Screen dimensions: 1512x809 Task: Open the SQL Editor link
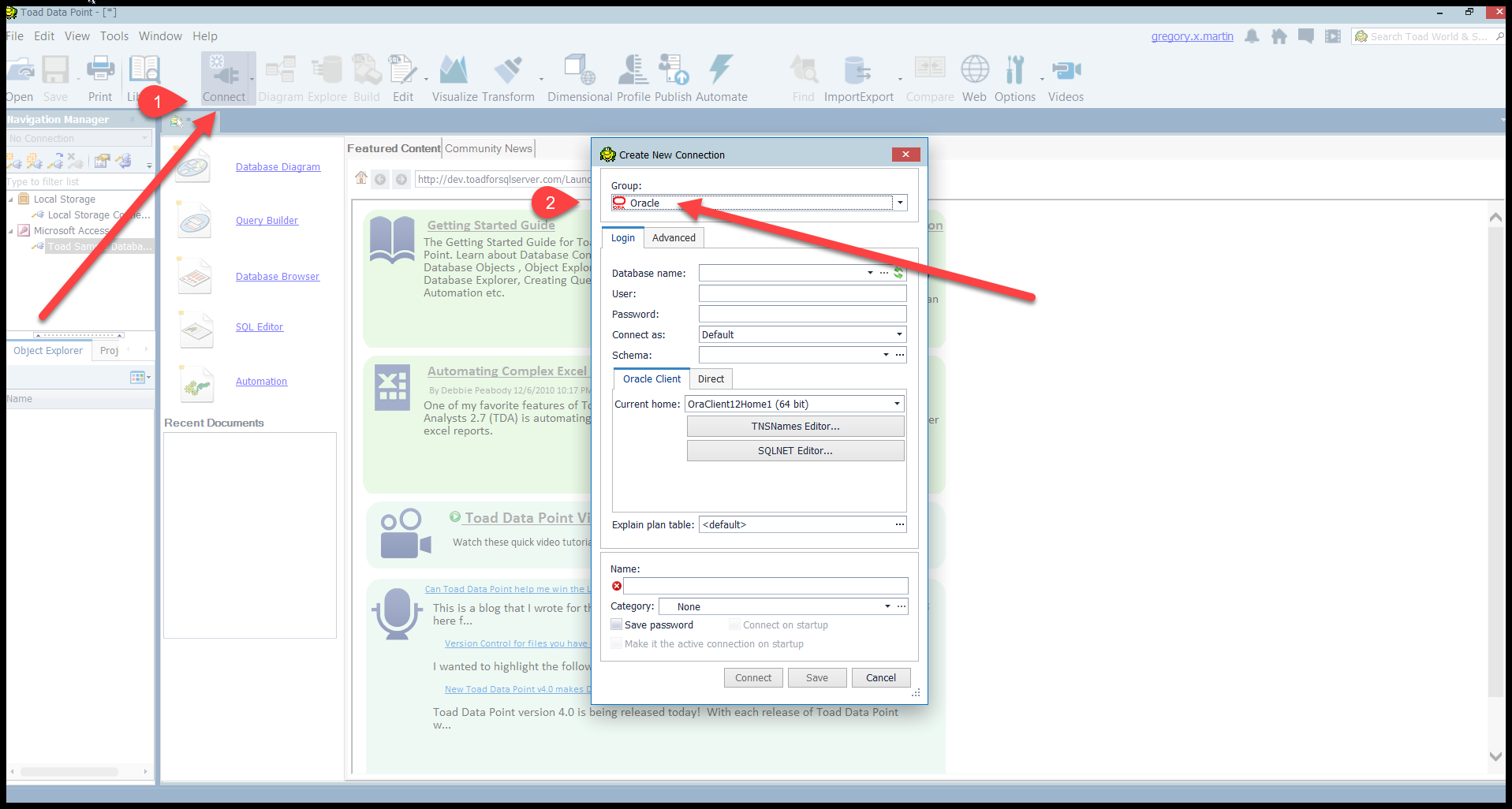[259, 326]
